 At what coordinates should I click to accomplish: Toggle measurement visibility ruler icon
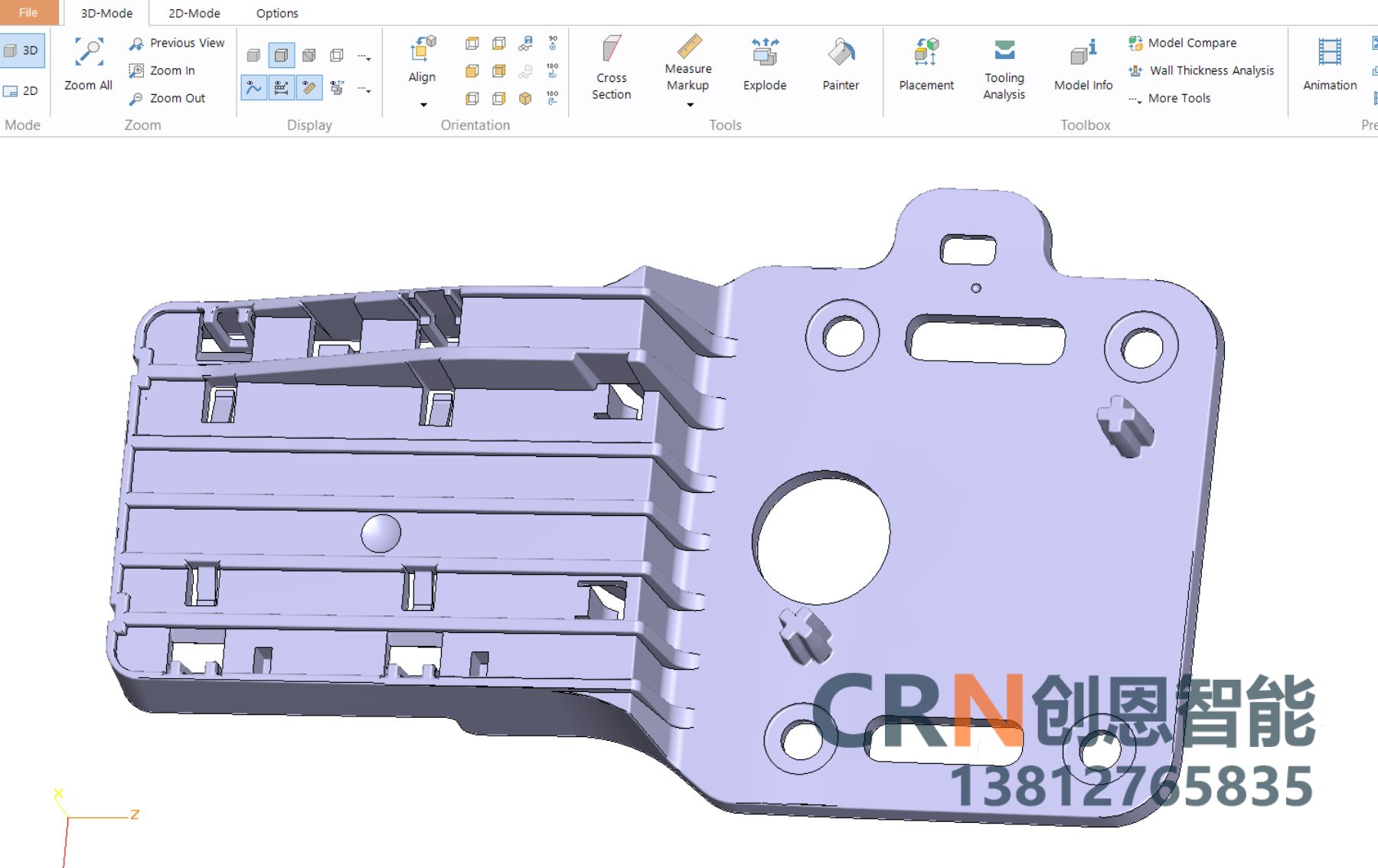[309, 88]
